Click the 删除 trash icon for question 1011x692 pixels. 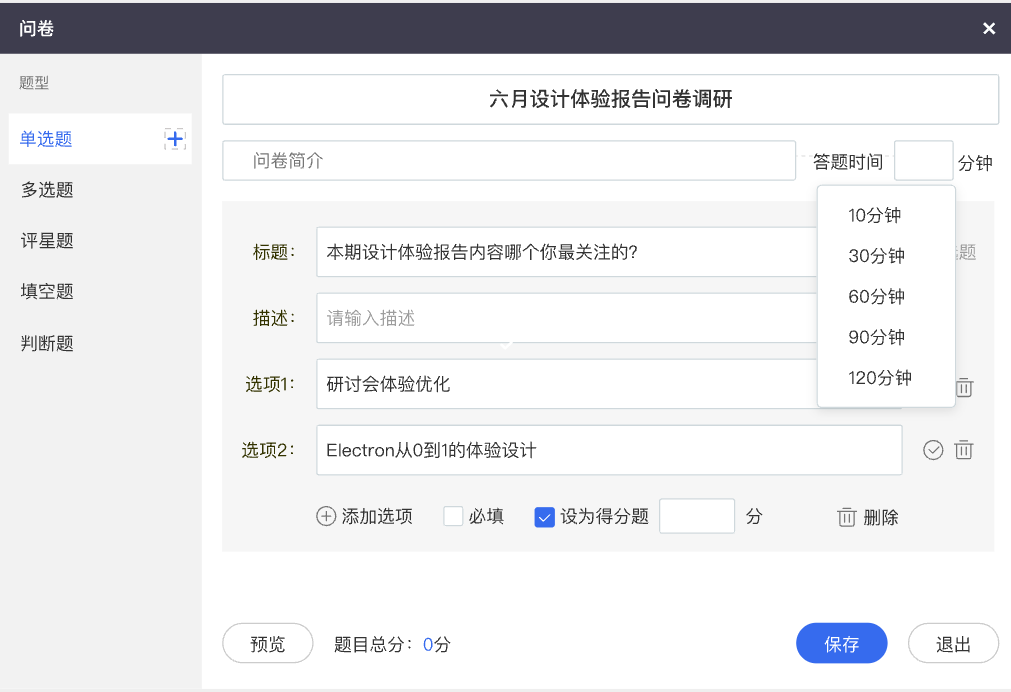[847, 517]
